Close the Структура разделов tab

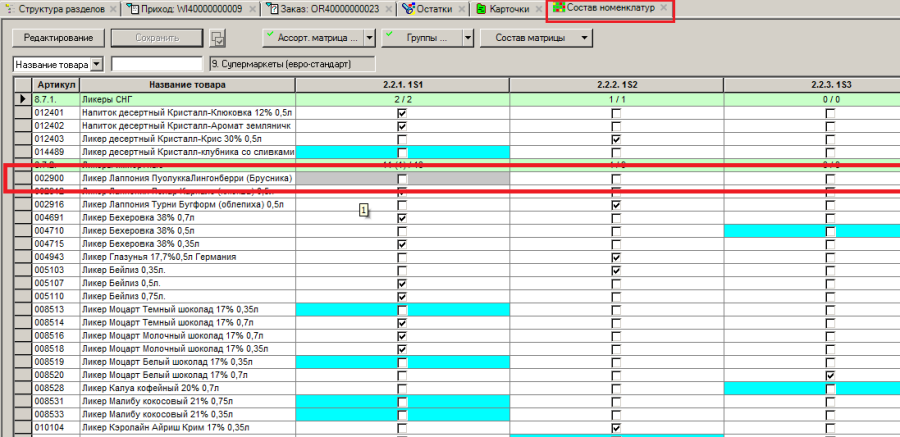pos(112,9)
